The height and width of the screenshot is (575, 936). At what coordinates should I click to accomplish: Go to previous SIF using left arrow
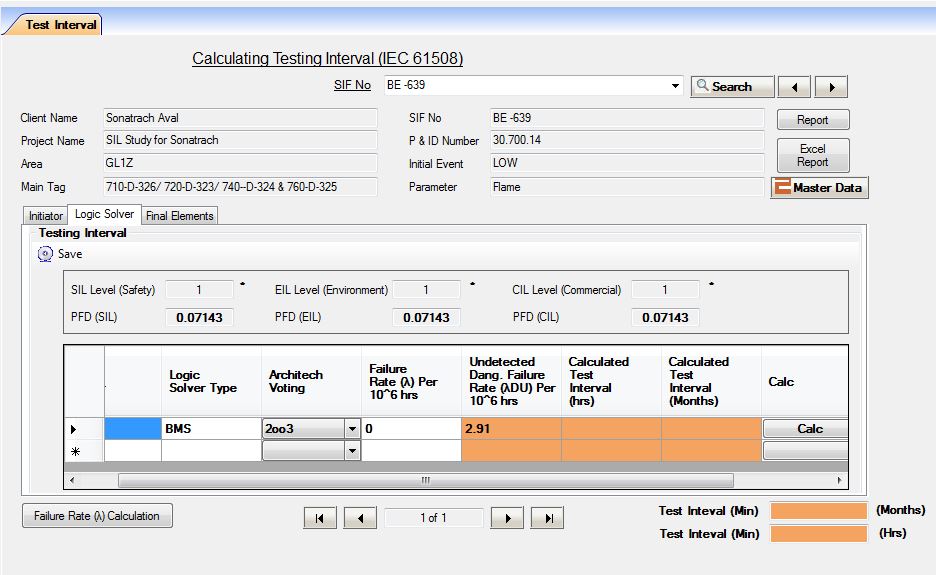coord(794,87)
